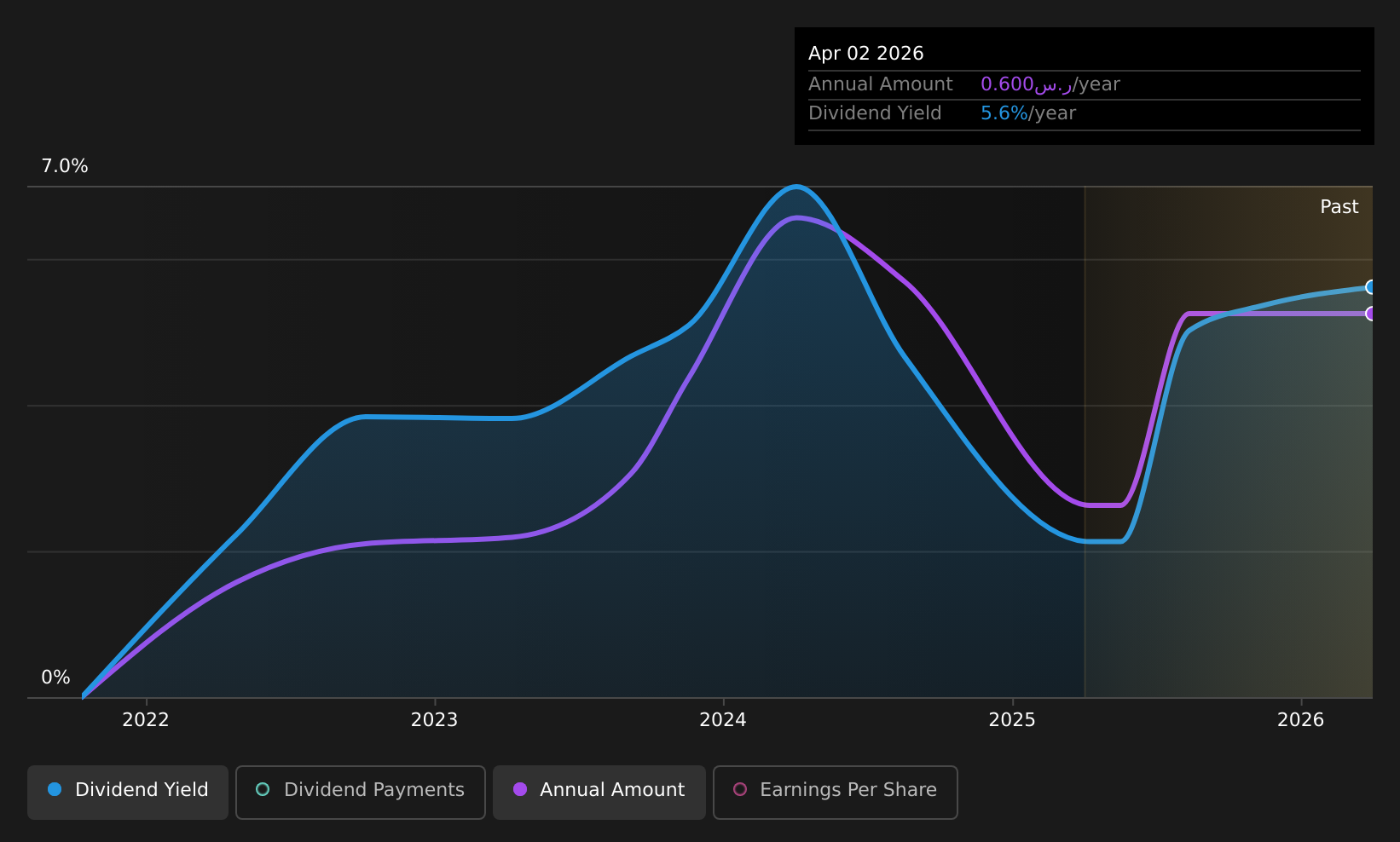This screenshot has height=842, width=1400.
Task: Click the 0.600 annual amount value
Action: (x=1027, y=84)
